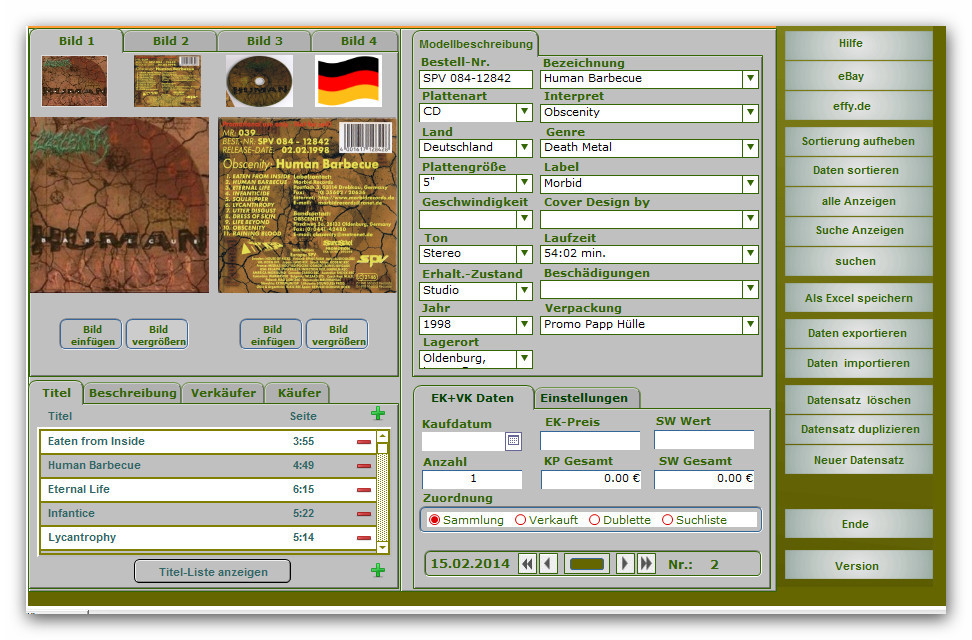This screenshot has height=640, width=972.
Task: Switch to the Bild 2 tab
Action: coord(170,41)
